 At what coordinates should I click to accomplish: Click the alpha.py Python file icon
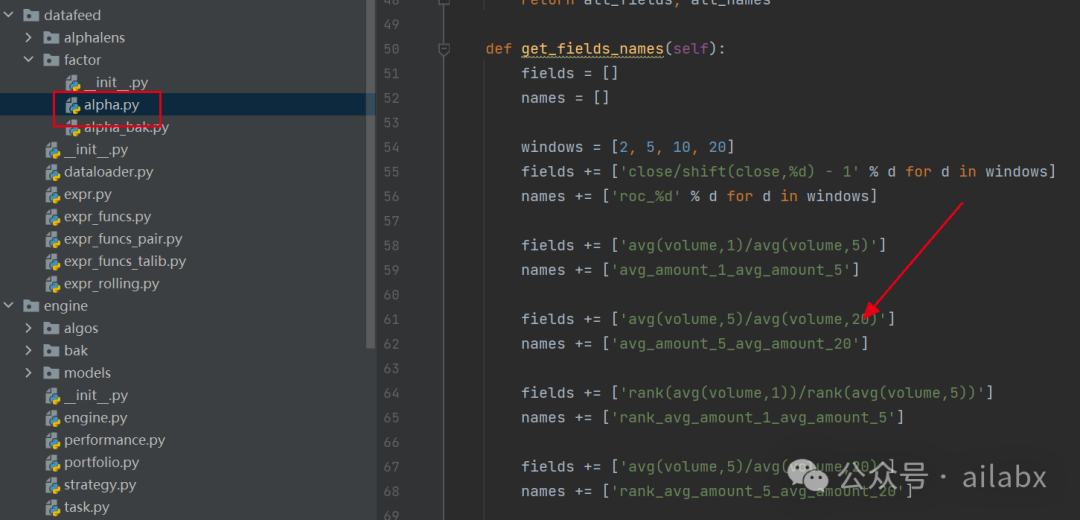pyautogui.click(x=72, y=105)
